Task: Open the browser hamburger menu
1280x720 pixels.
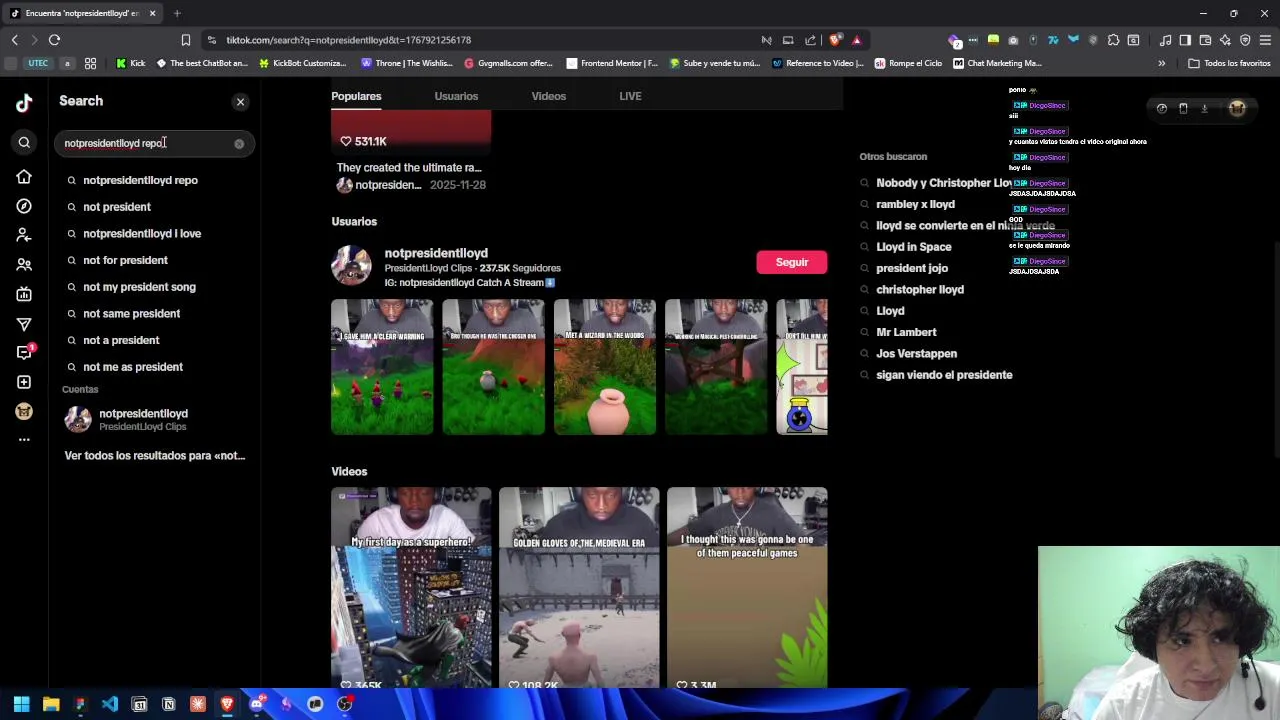Action: (1265, 40)
